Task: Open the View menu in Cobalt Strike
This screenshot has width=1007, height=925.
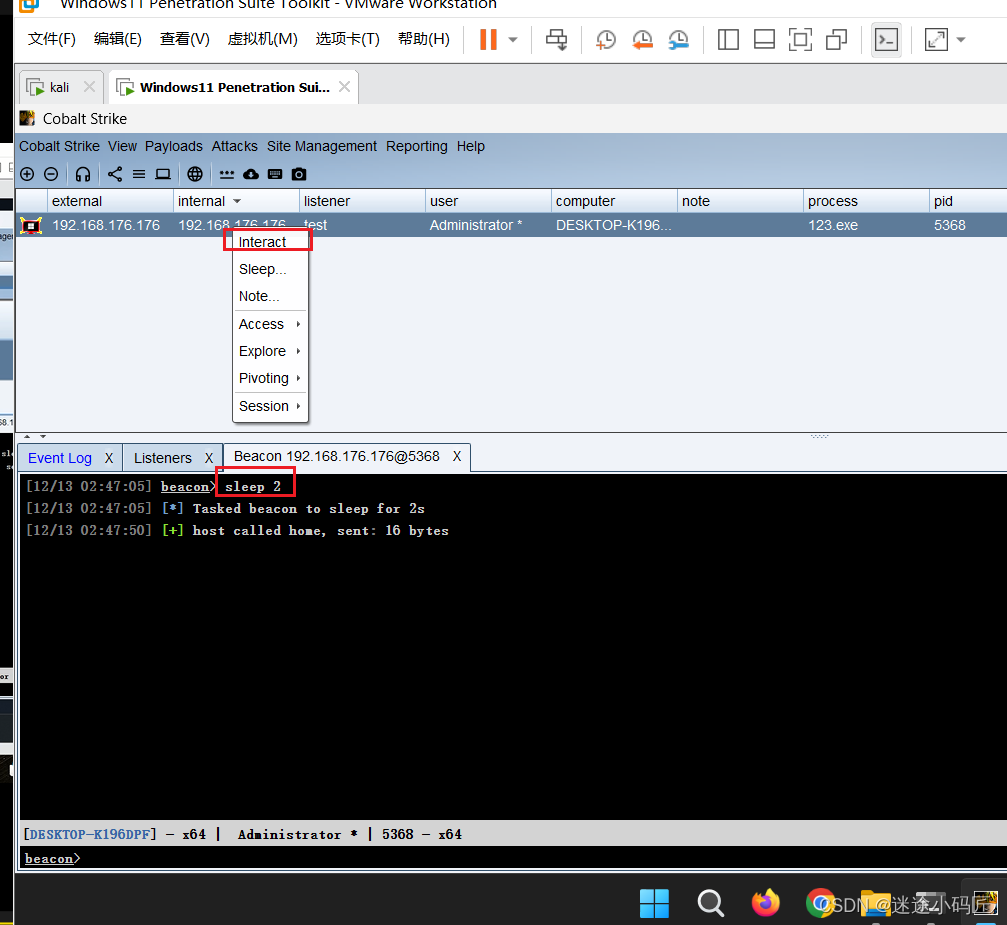Action: click(x=122, y=146)
